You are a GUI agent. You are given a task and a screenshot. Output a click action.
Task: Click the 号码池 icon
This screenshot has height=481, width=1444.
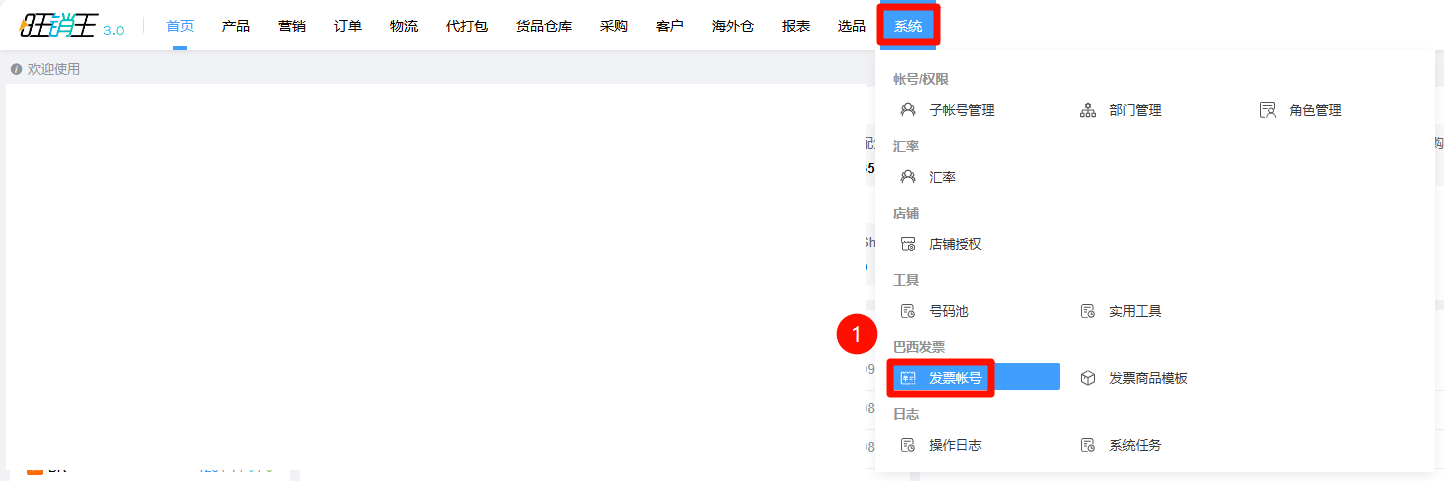(908, 311)
